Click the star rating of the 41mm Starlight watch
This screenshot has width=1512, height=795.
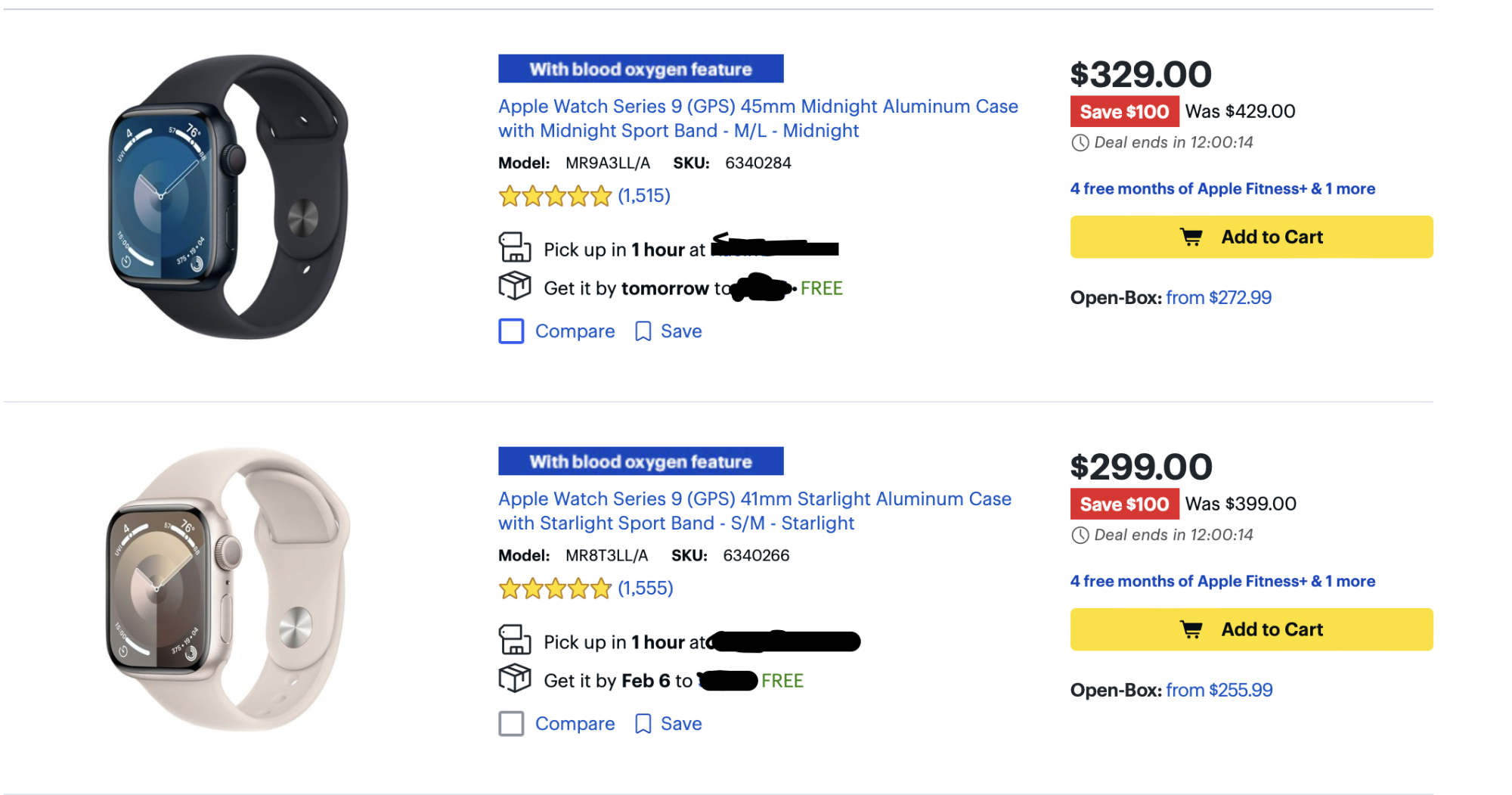[x=555, y=588]
